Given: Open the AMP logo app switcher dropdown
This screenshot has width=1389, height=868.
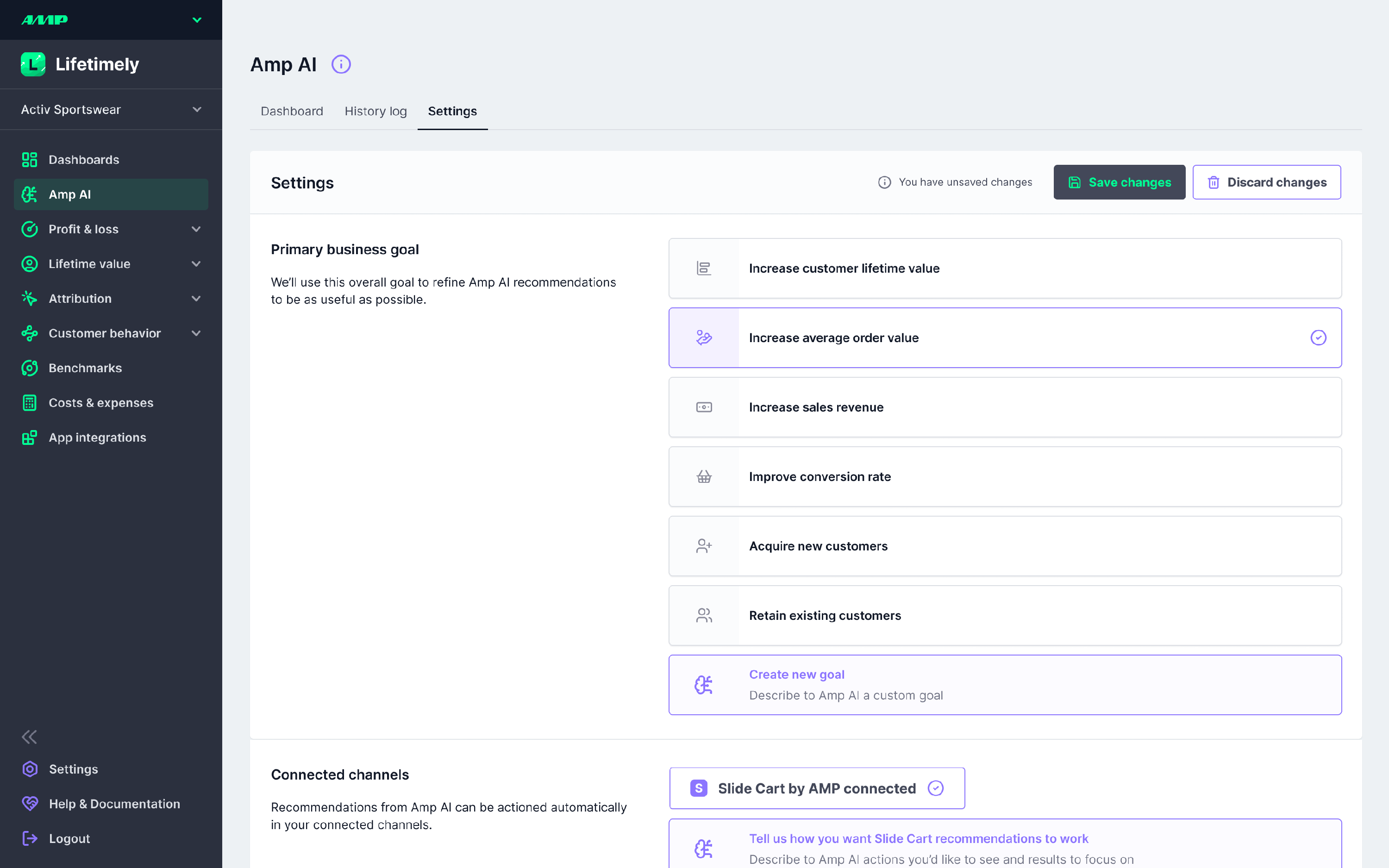Looking at the screenshot, I should pos(197,20).
